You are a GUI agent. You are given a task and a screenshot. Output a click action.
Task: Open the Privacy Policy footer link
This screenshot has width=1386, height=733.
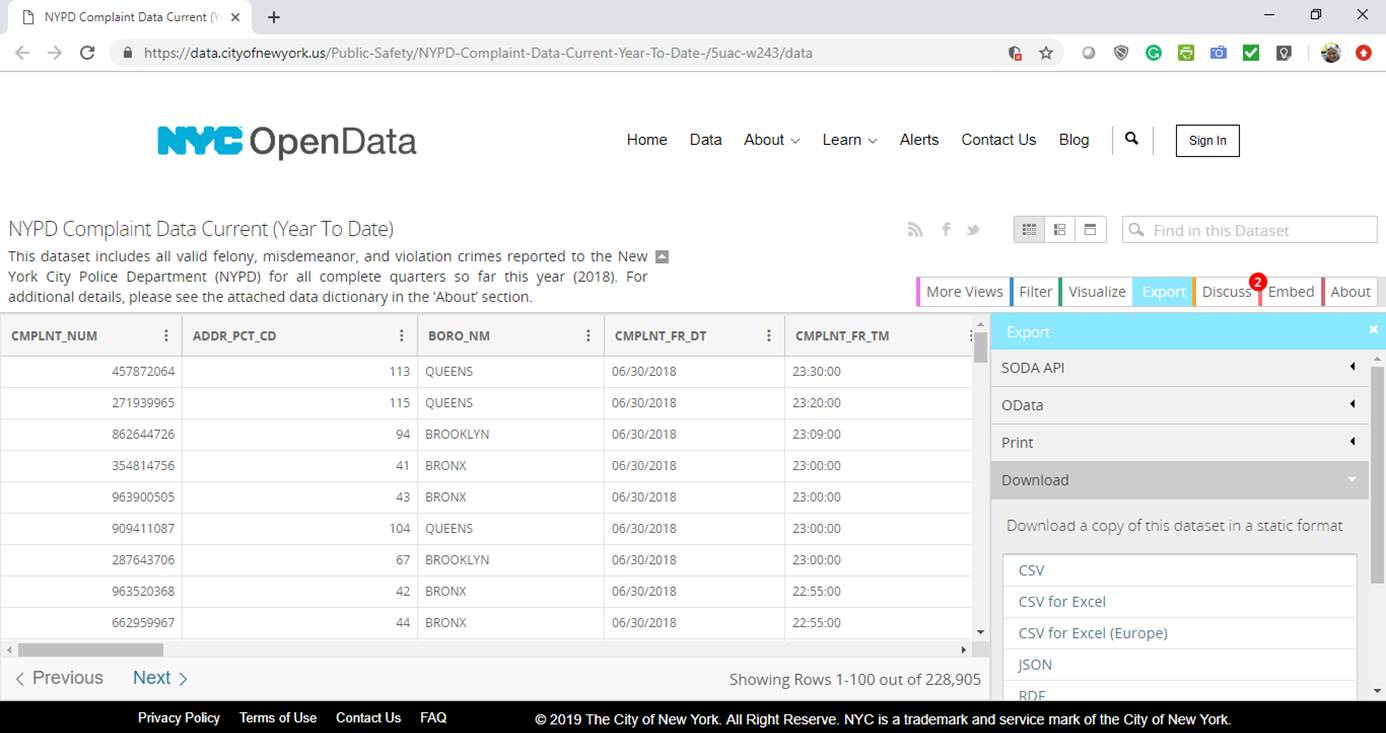pos(179,718)
